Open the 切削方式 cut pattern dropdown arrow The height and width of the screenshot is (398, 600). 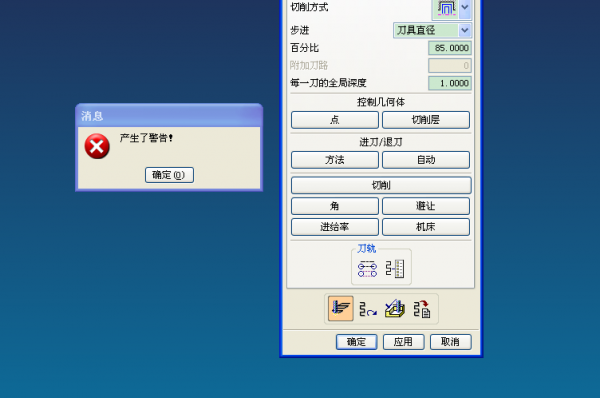465,8
